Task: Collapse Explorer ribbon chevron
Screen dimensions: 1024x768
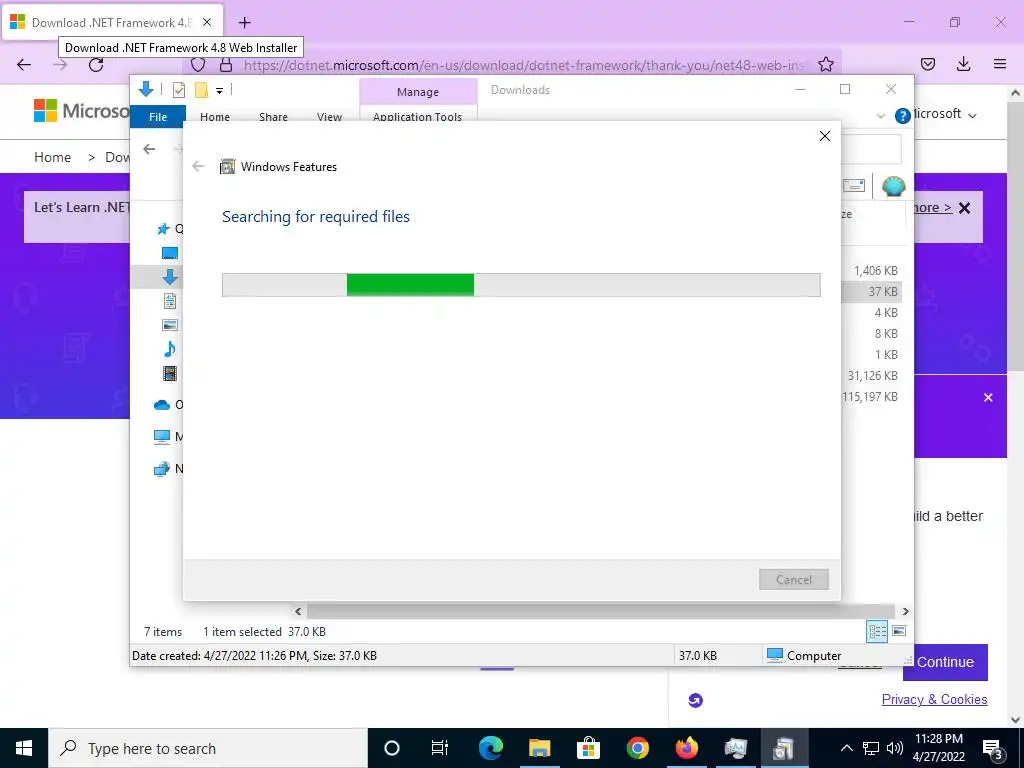Action: point(880,116)
